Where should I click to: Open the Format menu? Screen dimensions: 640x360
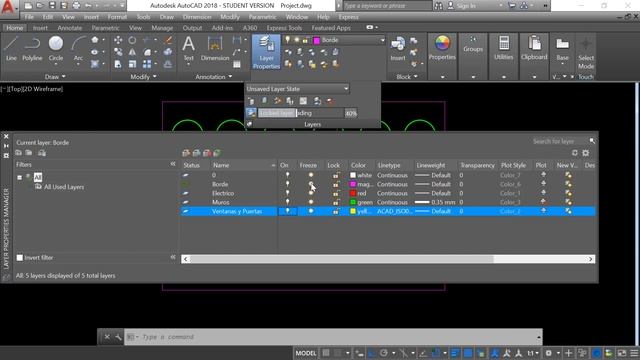[x=117, y=17]
